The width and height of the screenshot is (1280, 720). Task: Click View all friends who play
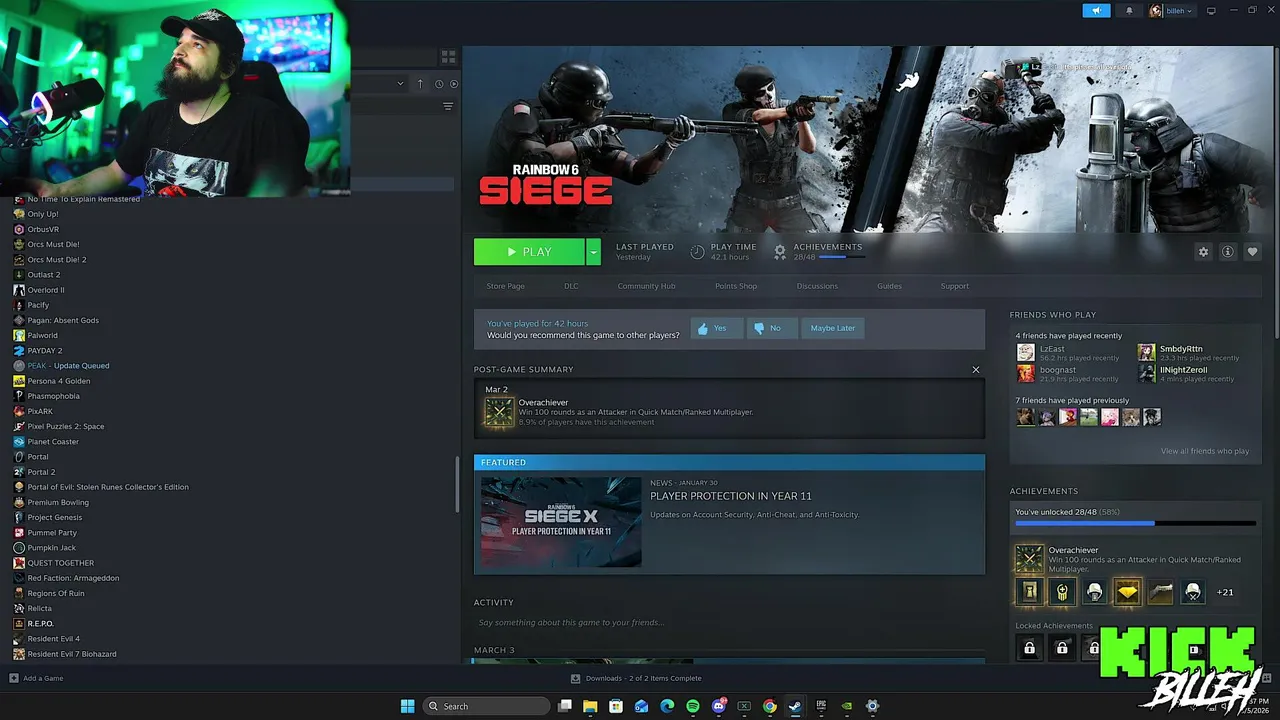pos(1204,451)
